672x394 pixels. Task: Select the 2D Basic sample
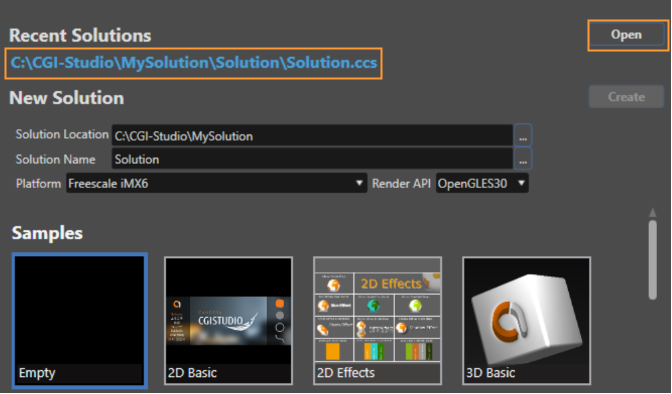coord(228,321)
